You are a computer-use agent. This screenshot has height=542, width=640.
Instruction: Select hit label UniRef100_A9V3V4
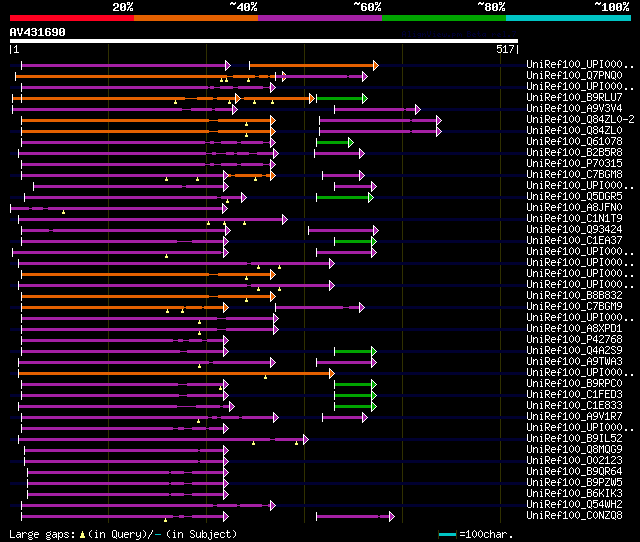coord(574,109)
